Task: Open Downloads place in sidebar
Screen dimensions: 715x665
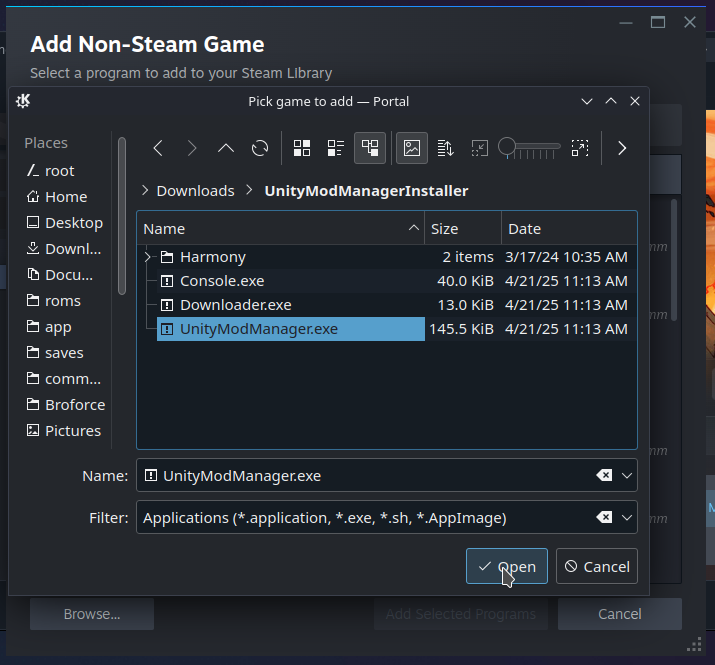Action: pyautogui.click(x=64, y=249)
